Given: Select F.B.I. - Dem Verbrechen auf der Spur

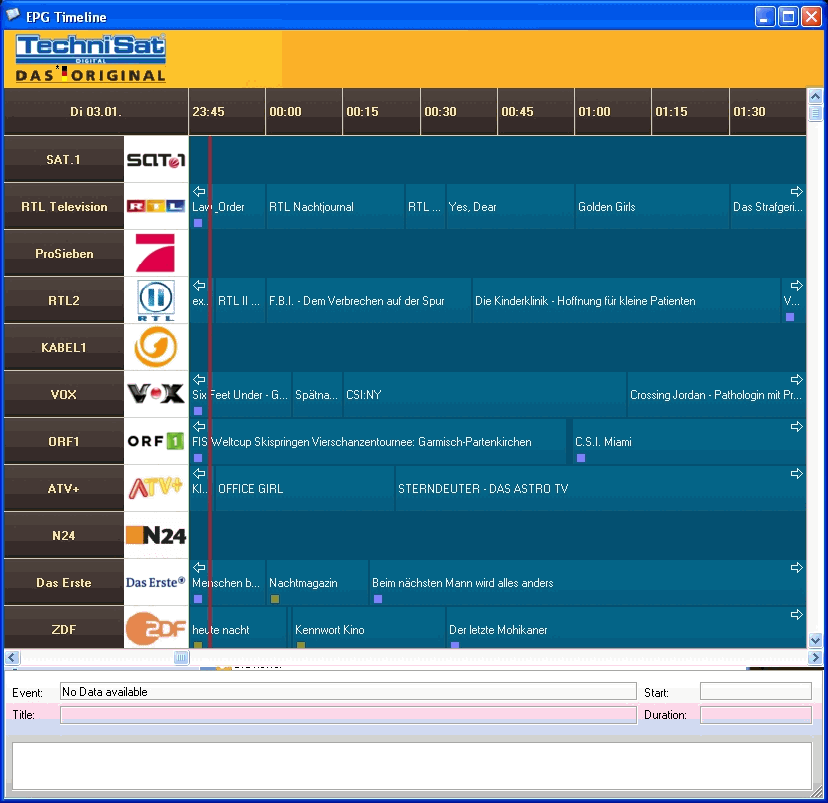Looking at the screenshot, I should click(369, 300).
